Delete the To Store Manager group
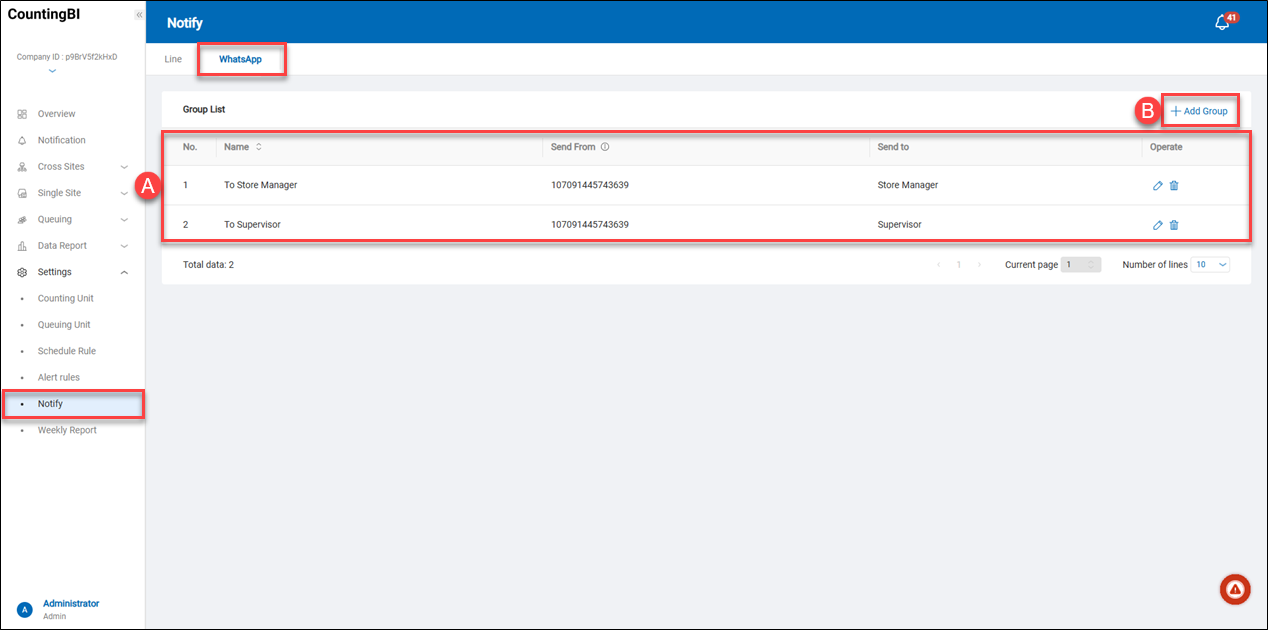The height and width of the screenshot is (630, 1268). [x=1174, y=185]
